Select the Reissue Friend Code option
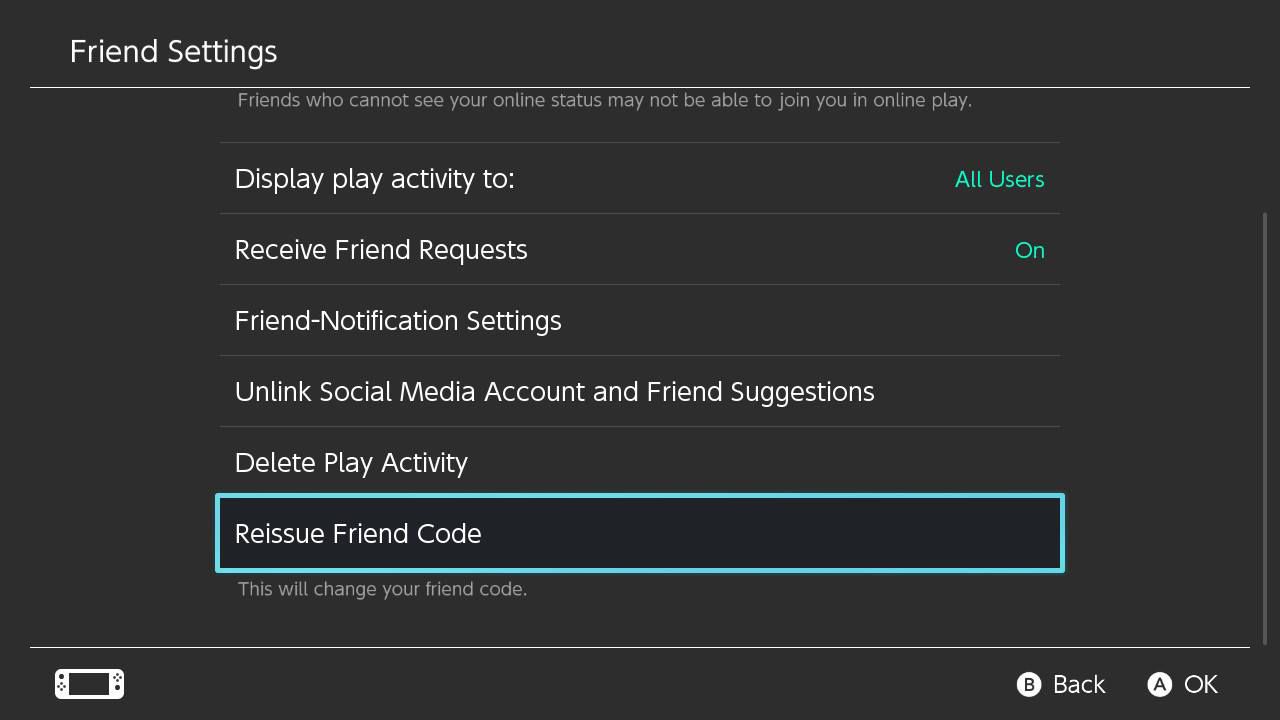The width and height of the screenshot is (1280, 720). 358,534
